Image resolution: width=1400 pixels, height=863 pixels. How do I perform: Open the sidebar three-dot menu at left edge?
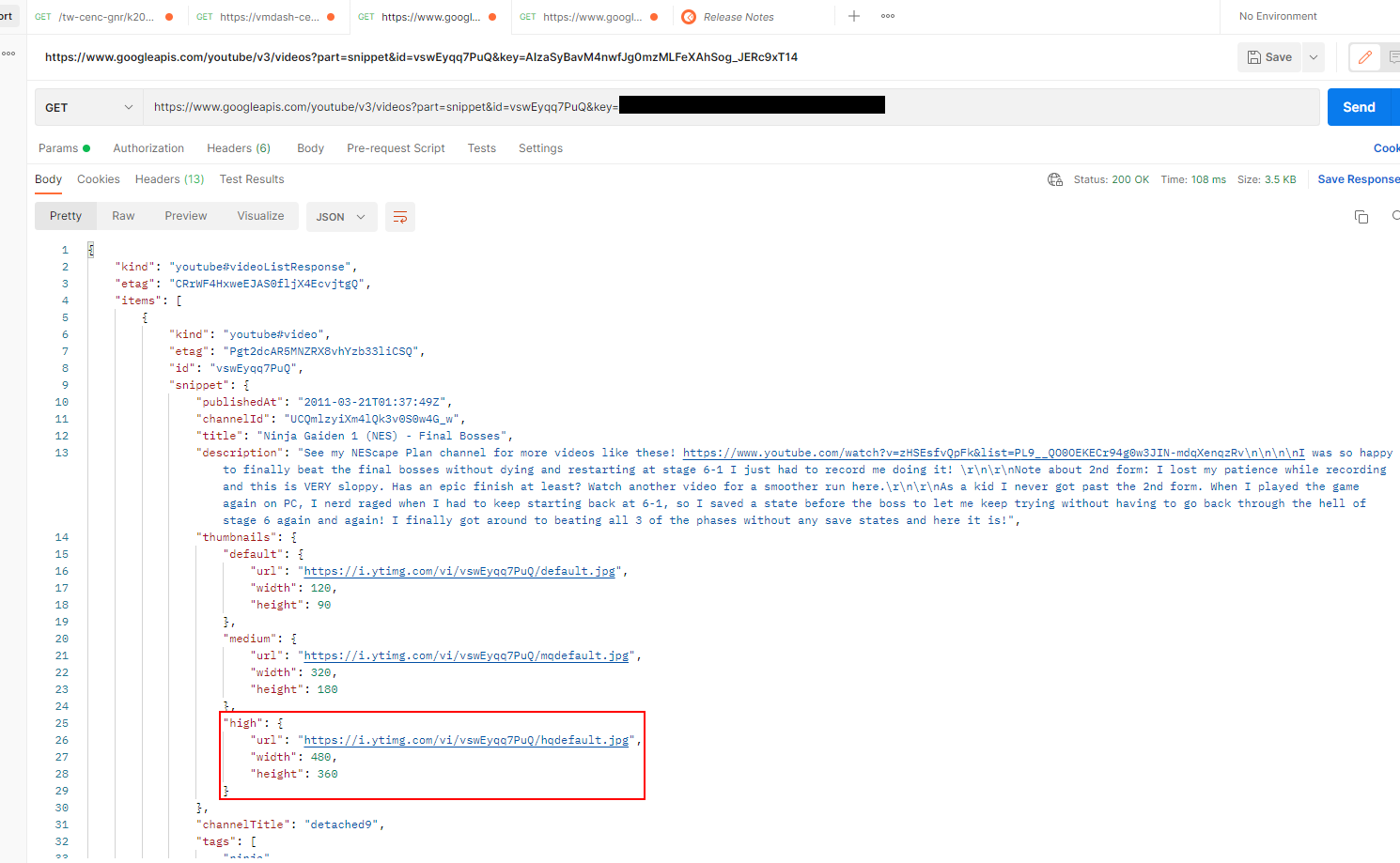click(x=8, y=54)
